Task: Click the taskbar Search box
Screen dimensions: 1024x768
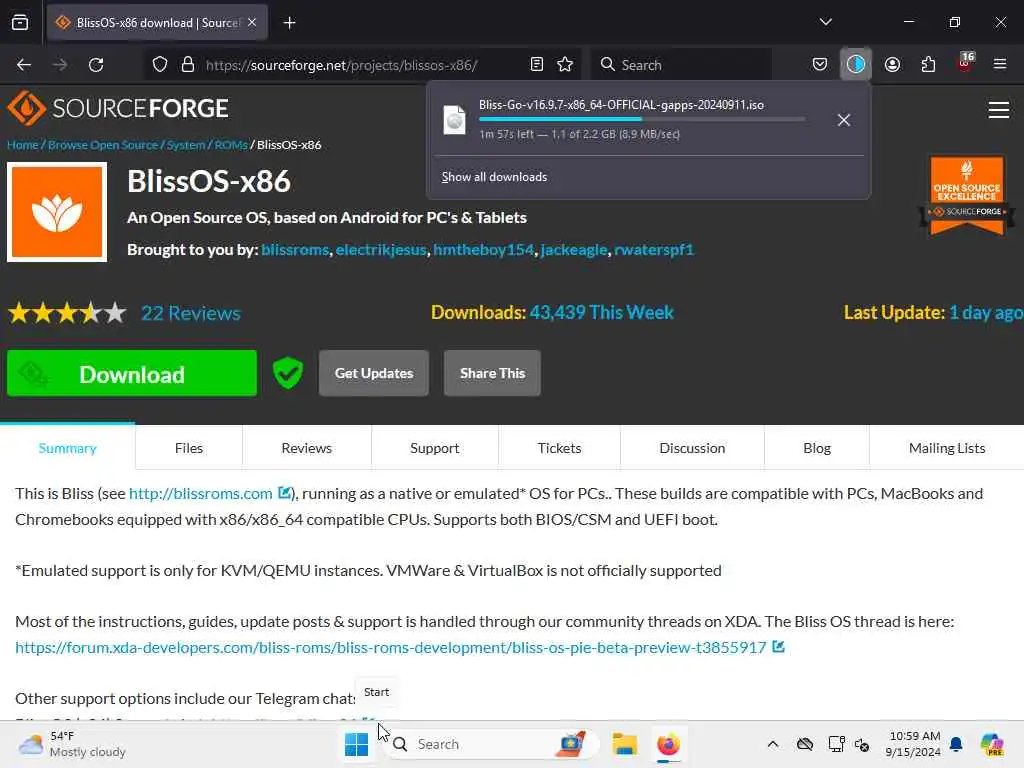Action: tap(490, 744)
